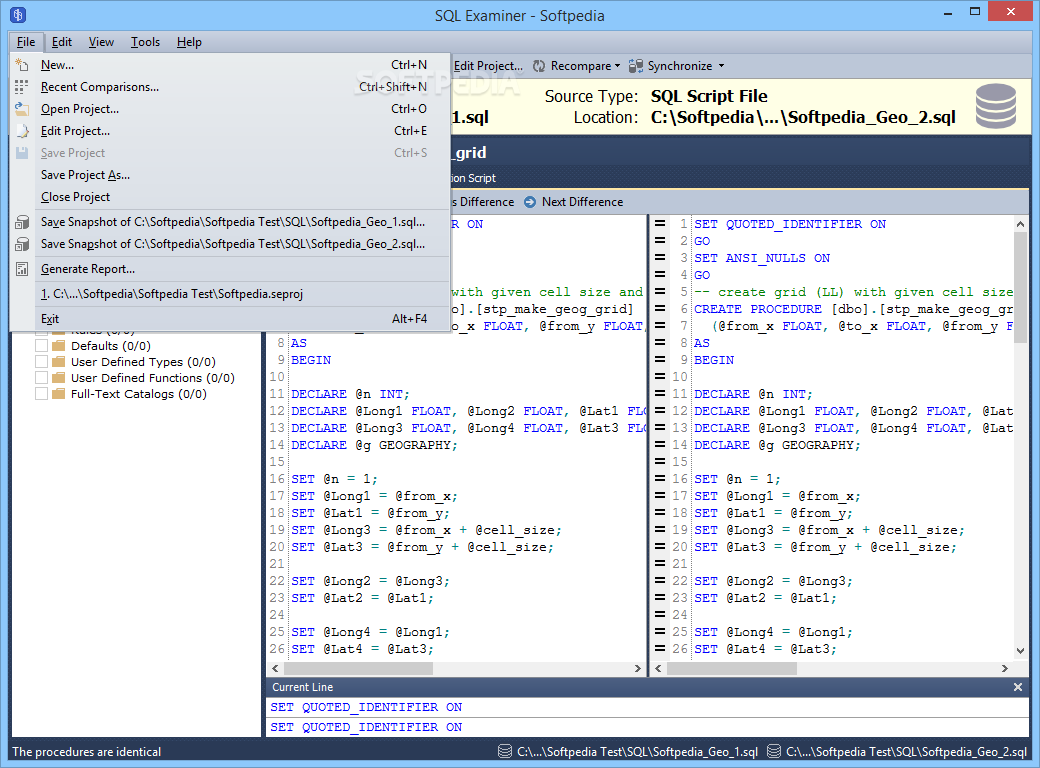
Task: Click the equal sign marker on line 6
Action: pos(660,308)
